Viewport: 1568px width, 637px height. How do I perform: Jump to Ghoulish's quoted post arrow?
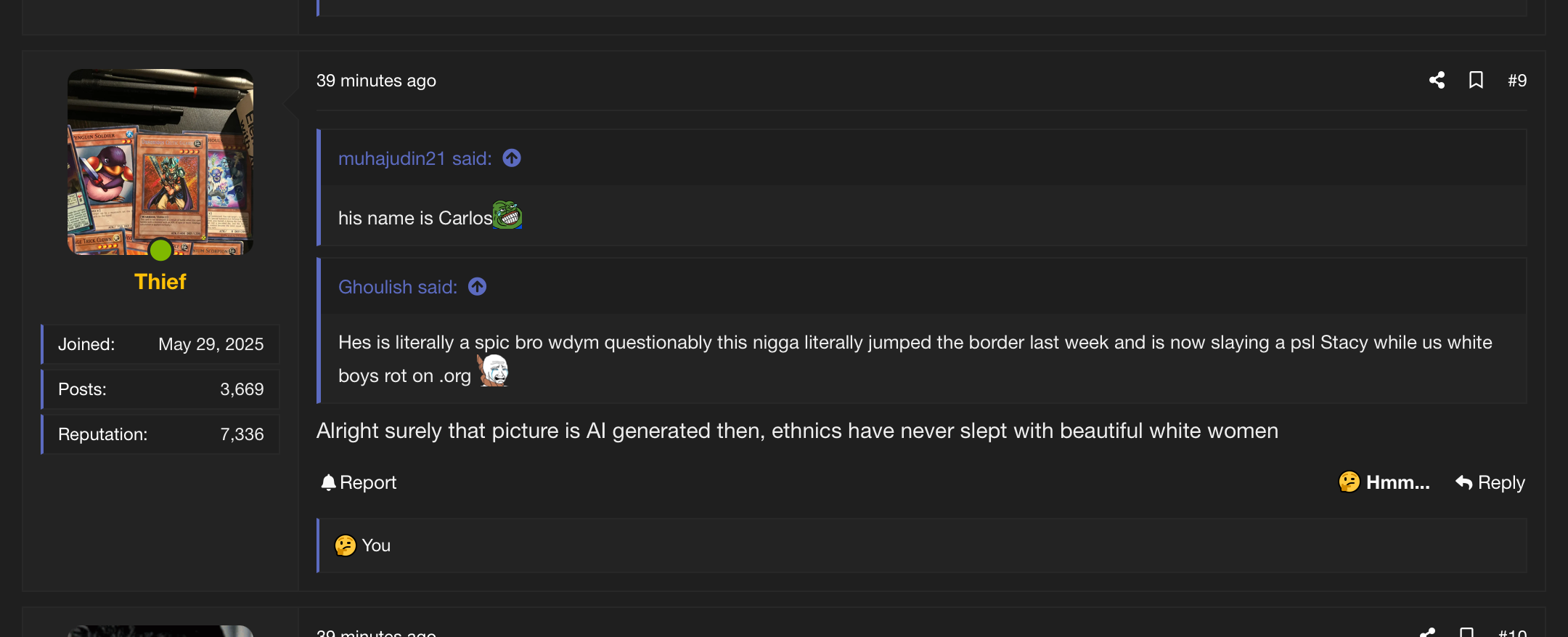click(477, 287)
